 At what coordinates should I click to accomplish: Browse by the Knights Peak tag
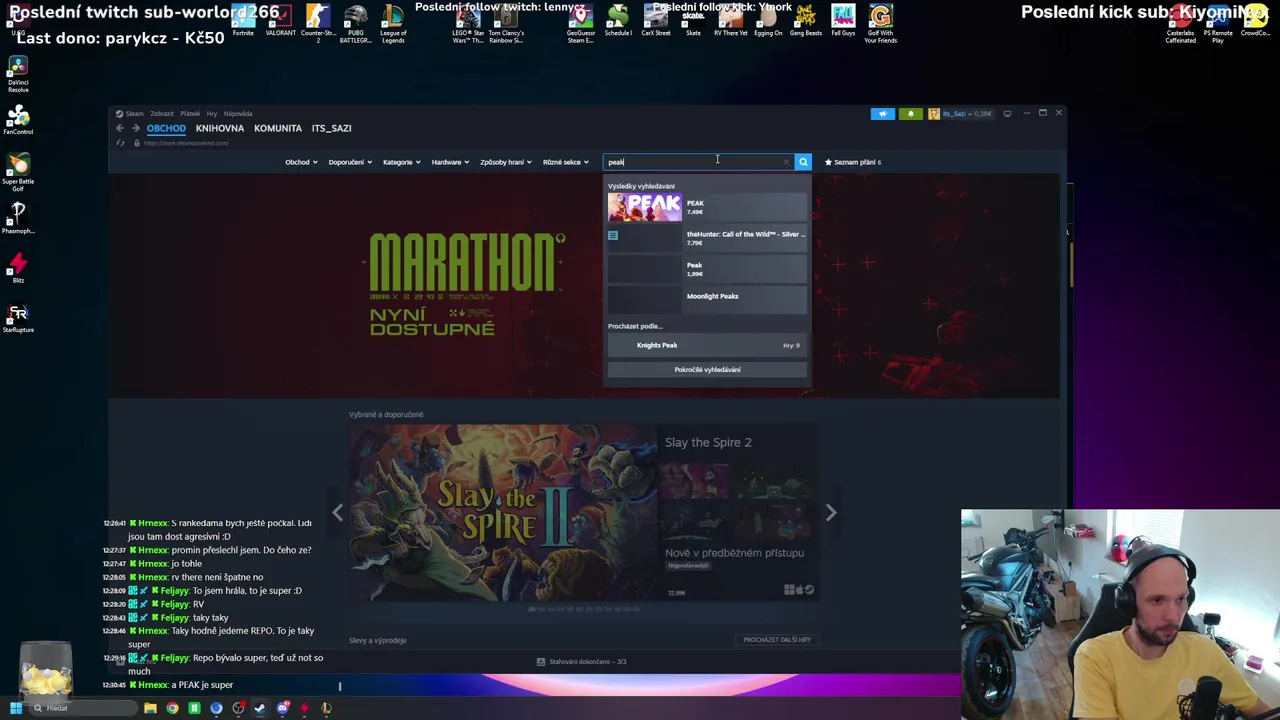pos(707,345)
